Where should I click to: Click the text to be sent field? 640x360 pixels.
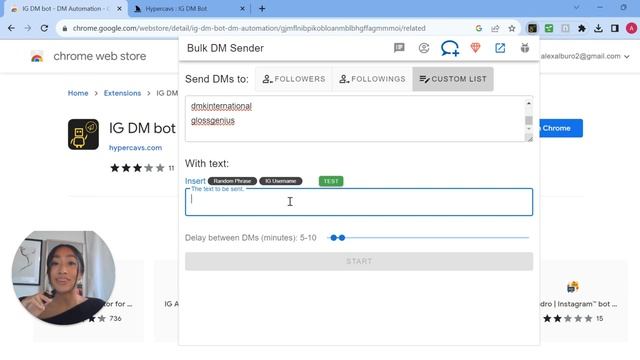(359, 202)
